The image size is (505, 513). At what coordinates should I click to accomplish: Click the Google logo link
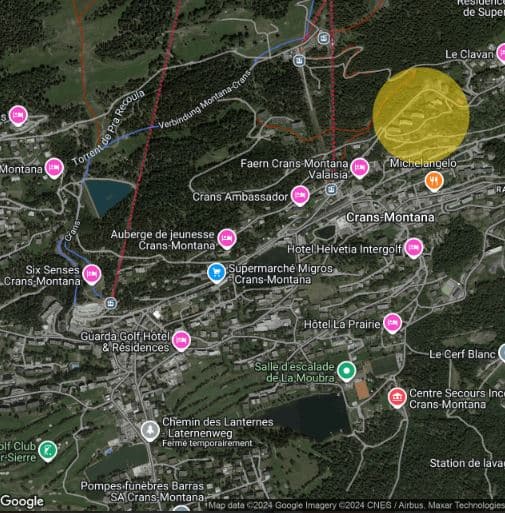(22, 501)
